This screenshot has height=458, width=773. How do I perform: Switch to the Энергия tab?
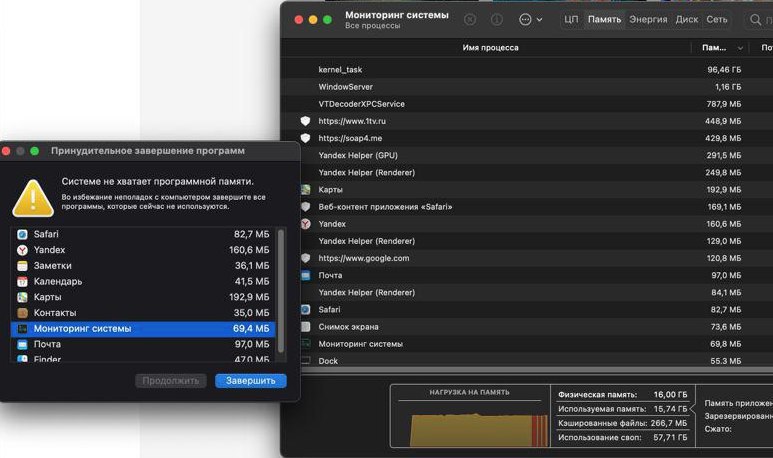click(648, 19)
